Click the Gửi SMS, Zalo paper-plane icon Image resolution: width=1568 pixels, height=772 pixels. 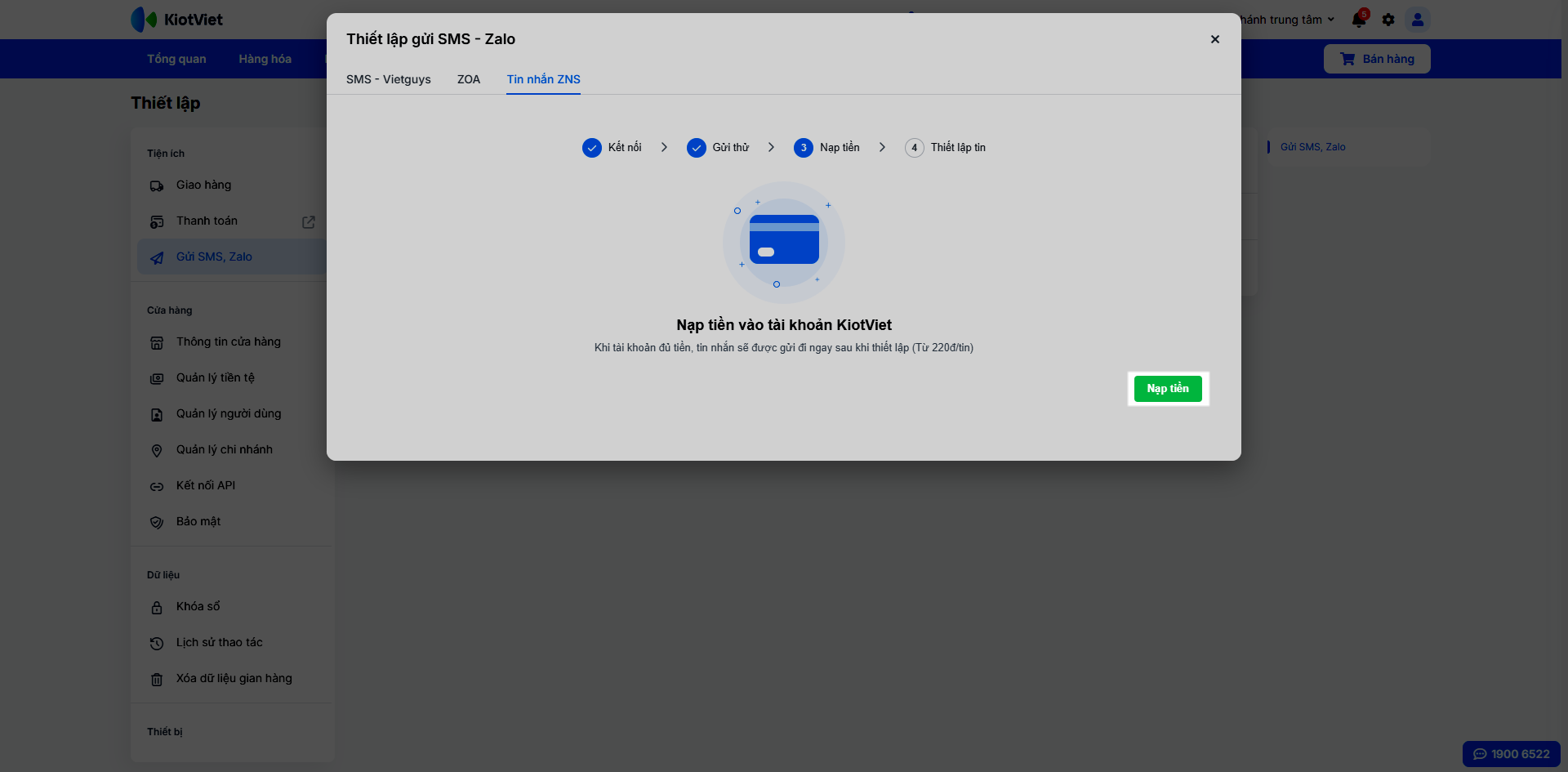pyautogui.click(x=157, y=257)
